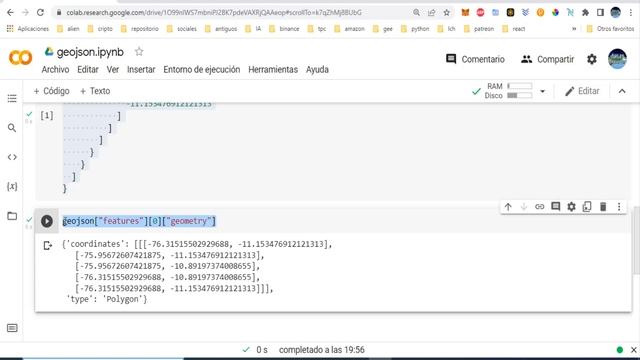Share this page icon in address bar
Screen dimensions: 640x360
click(x=431, y=13)
